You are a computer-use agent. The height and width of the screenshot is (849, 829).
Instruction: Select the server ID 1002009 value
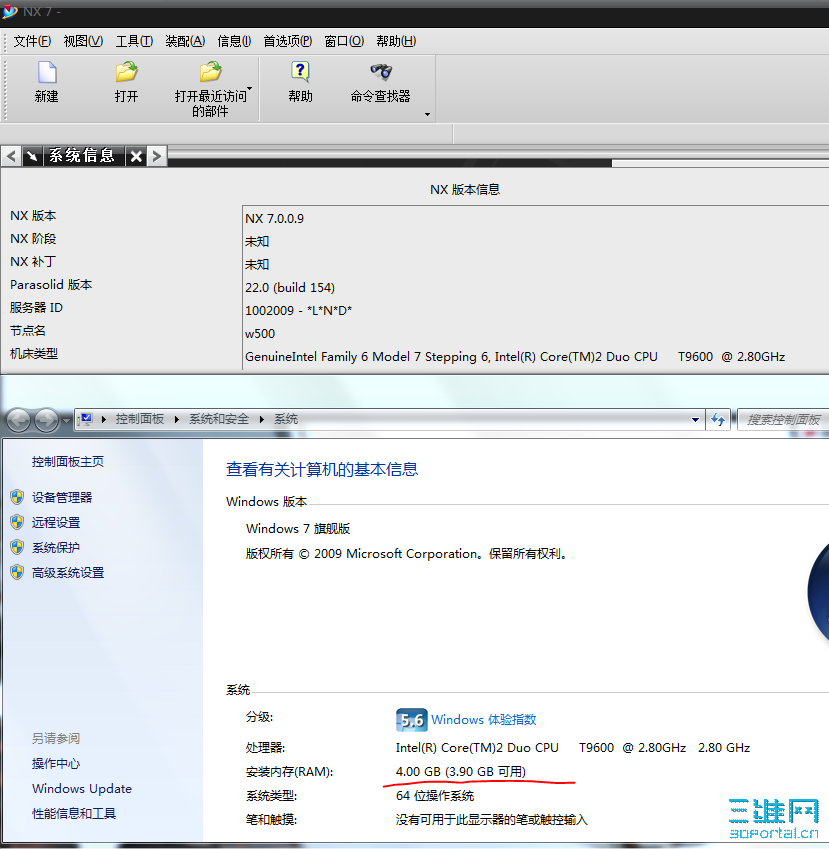point(298,310)
